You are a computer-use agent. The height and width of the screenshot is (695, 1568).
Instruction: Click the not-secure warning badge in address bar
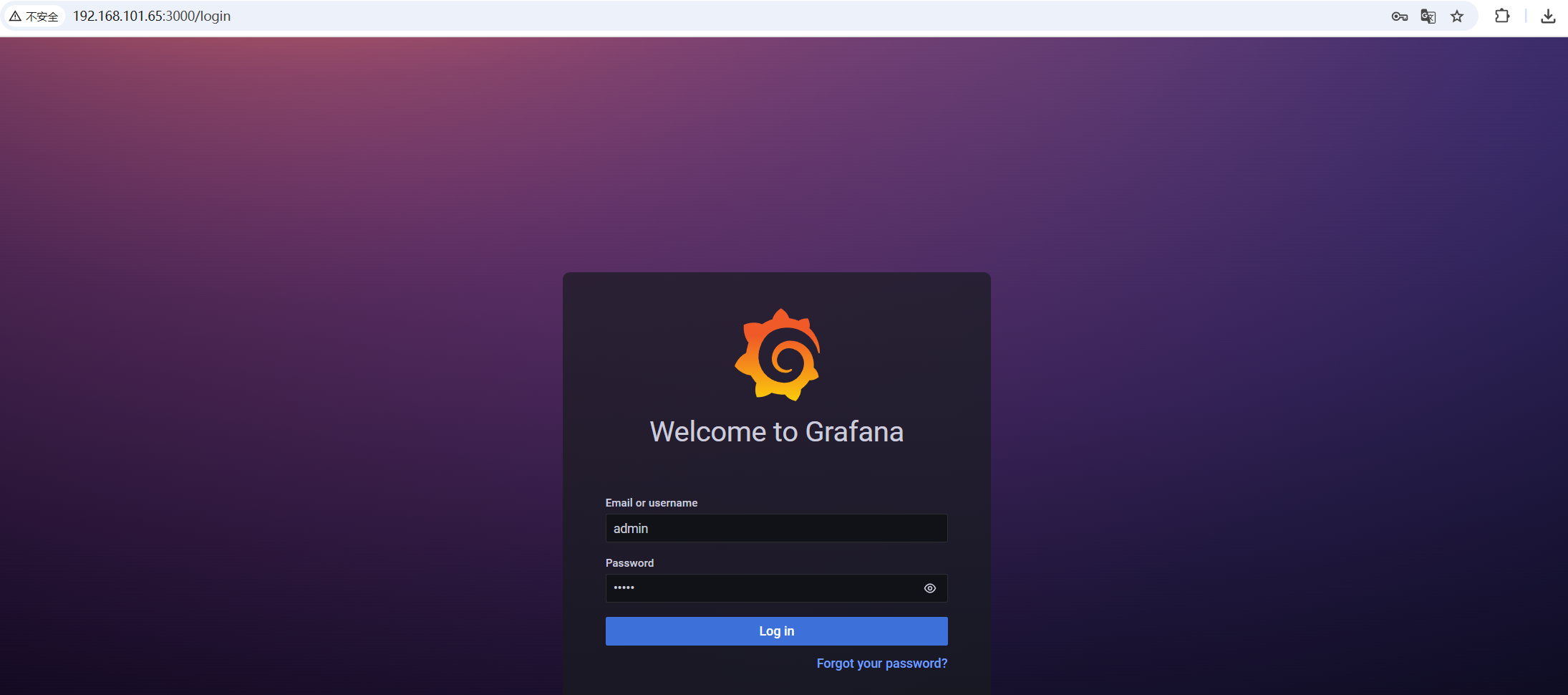pyautogui.click(x=34, y=16)
